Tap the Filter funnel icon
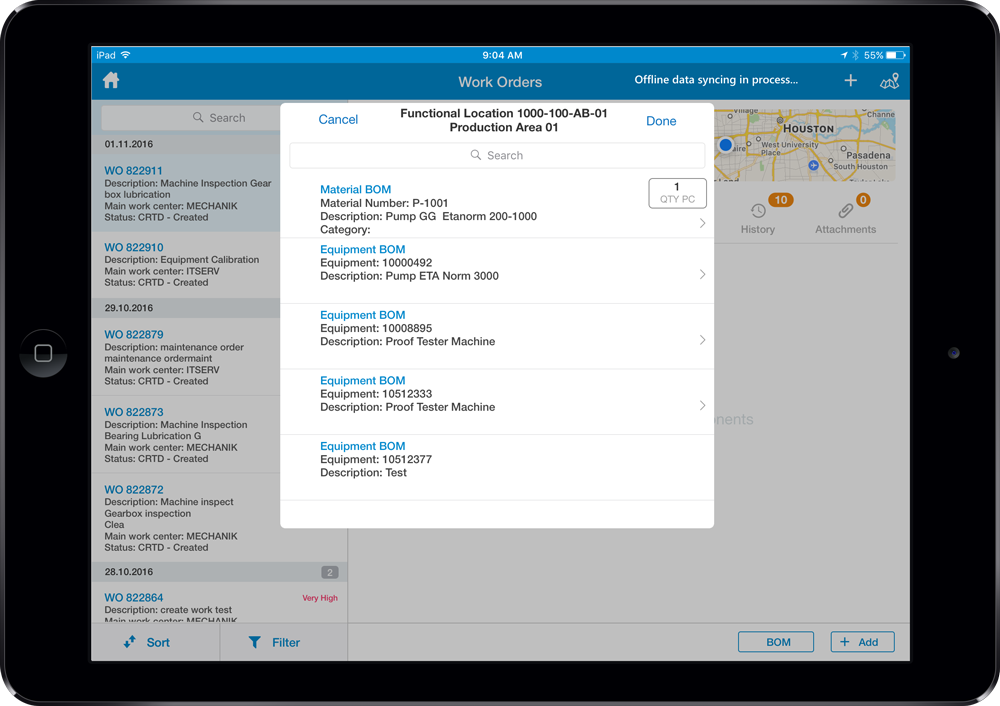Screen dimensions: 1000x706 pos(254,642)
